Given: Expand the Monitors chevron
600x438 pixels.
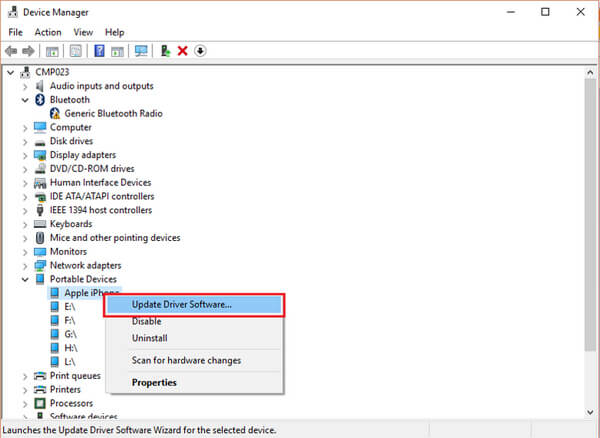Looking at the screenshot, I should point(25,252).
